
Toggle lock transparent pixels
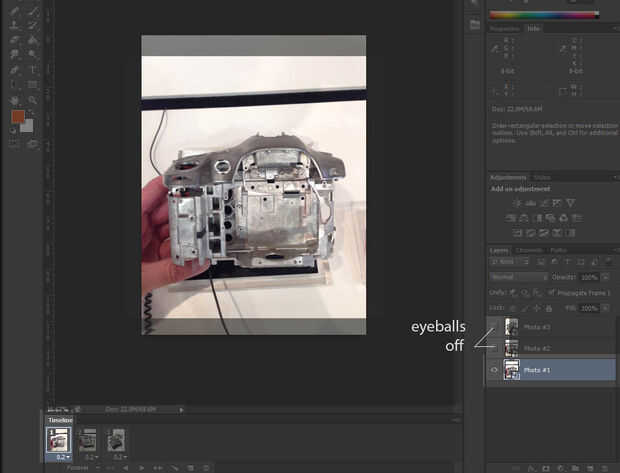point(513,308)
